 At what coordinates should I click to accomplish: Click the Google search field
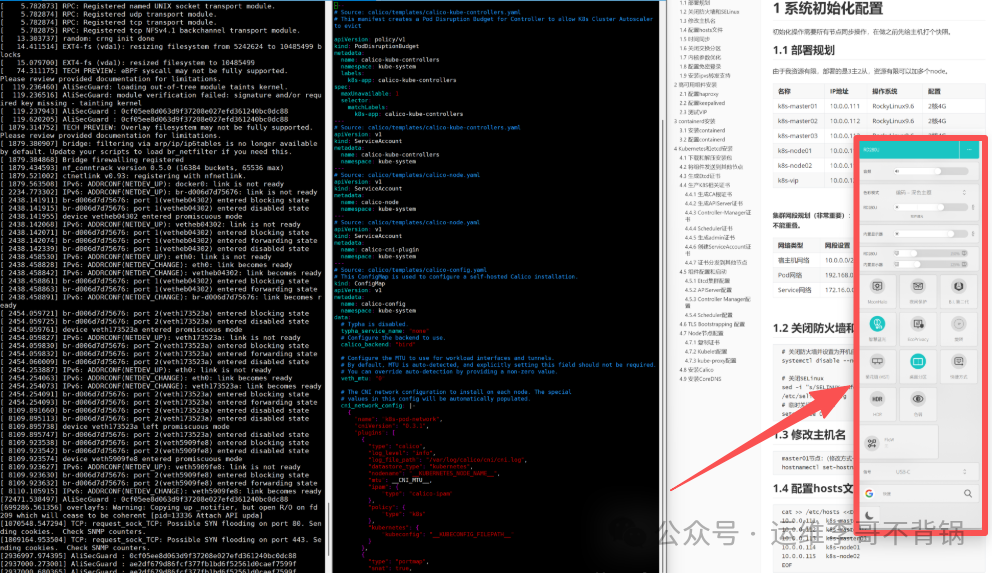click(x=920, y=494)
